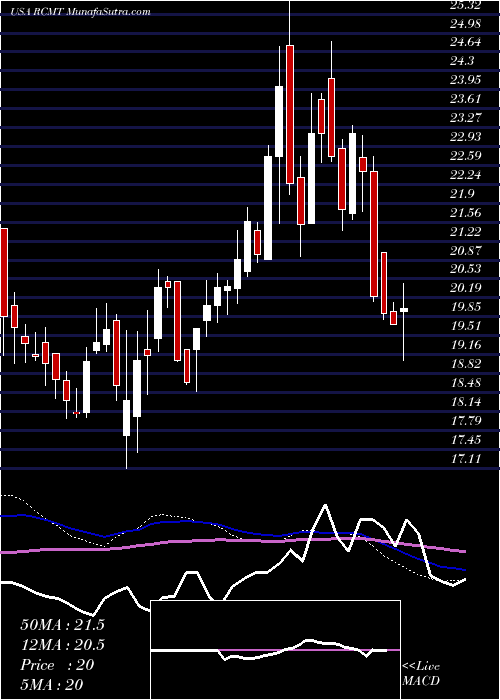Click the 23.61 price axis label
Screen dimensions: 500x700
465,99
